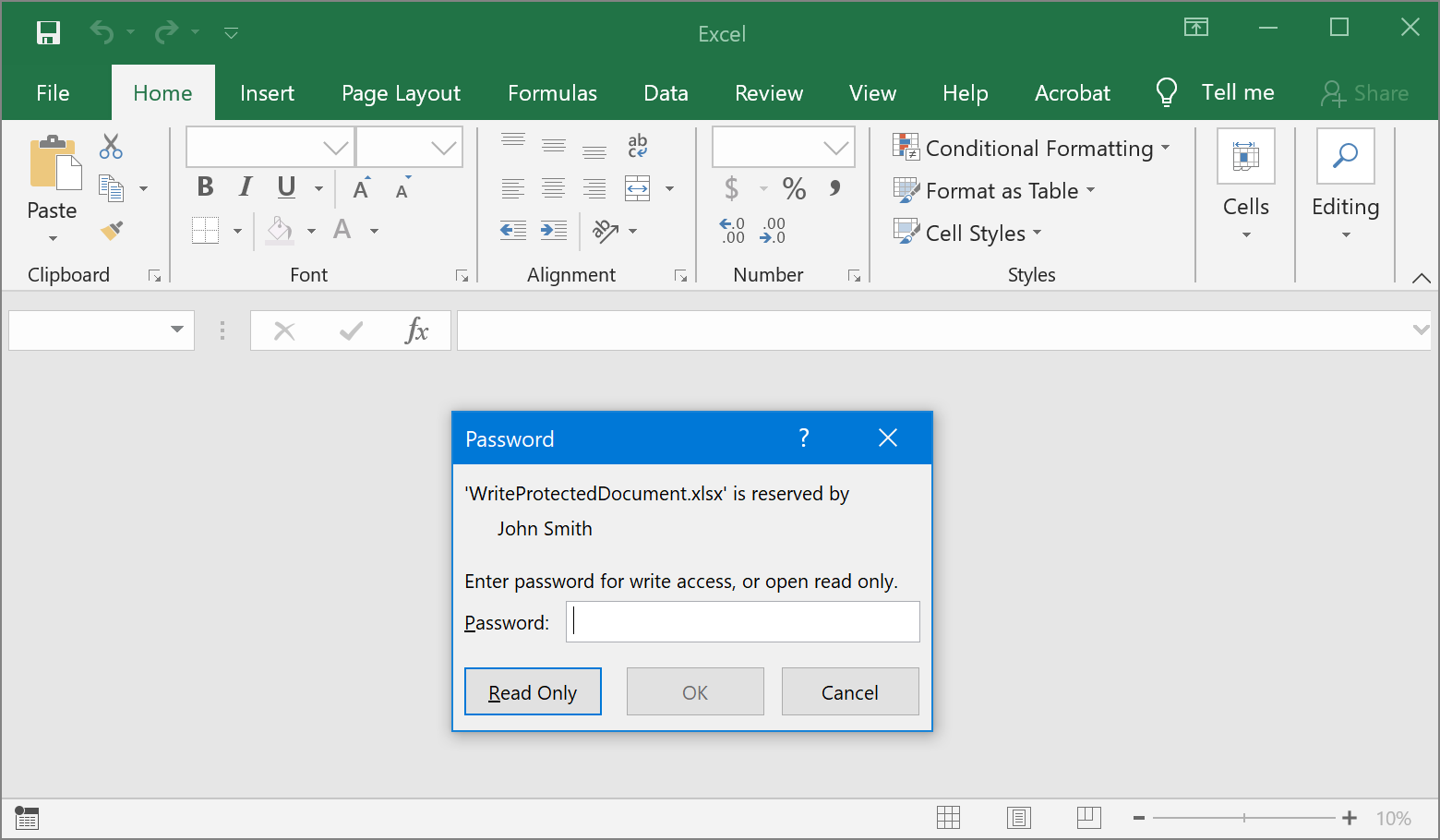The image size is (1440, 840).
Task: Click the Save icon in title bar
Action: 48,33
